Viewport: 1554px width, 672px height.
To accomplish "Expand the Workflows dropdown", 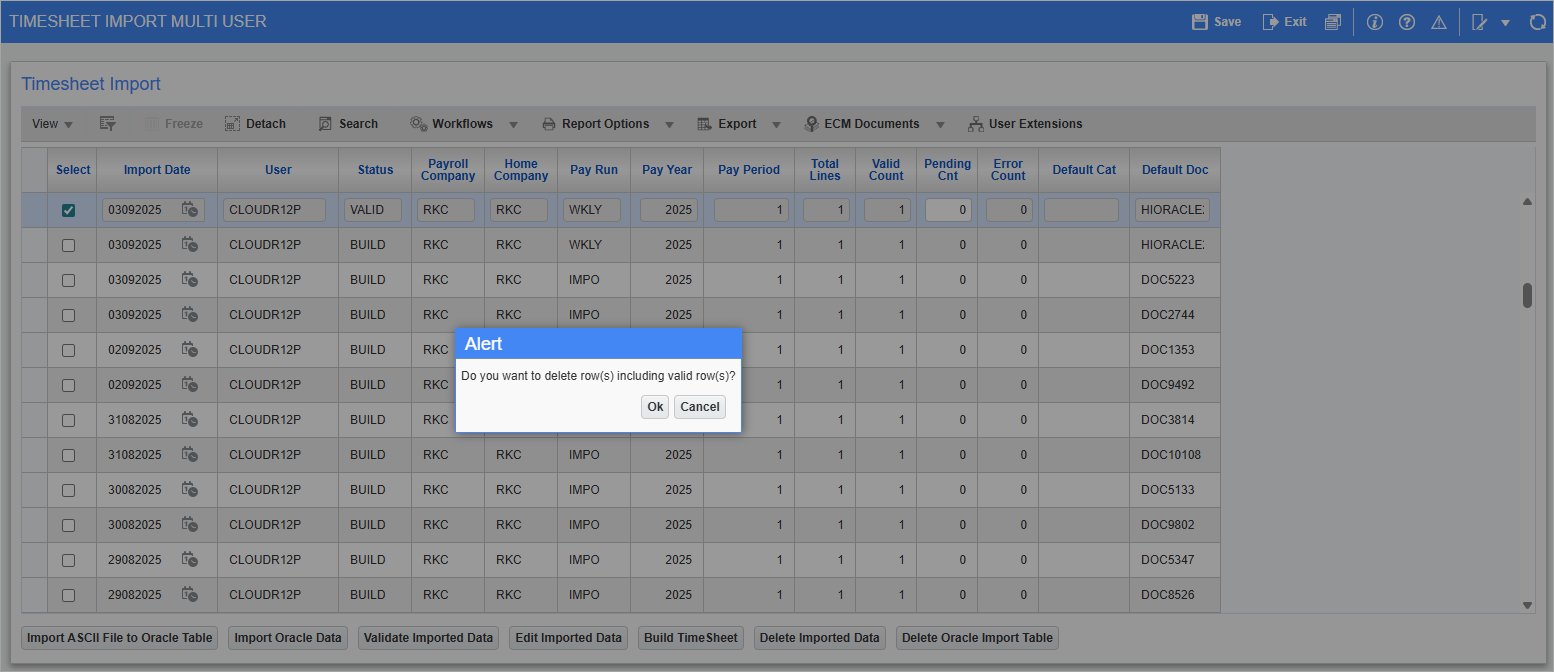I will [x=463, y=123].
